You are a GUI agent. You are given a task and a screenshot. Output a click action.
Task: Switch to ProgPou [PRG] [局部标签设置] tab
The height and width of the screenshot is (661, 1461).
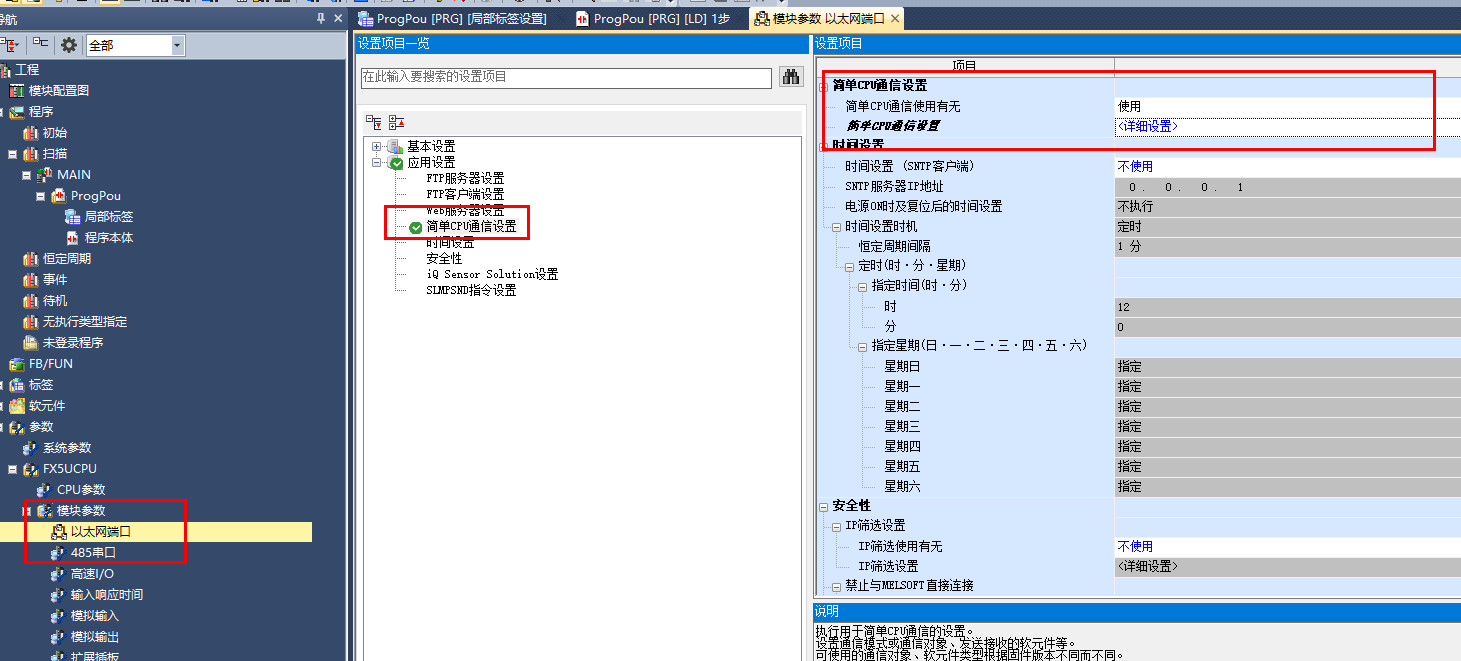point(461,19)
